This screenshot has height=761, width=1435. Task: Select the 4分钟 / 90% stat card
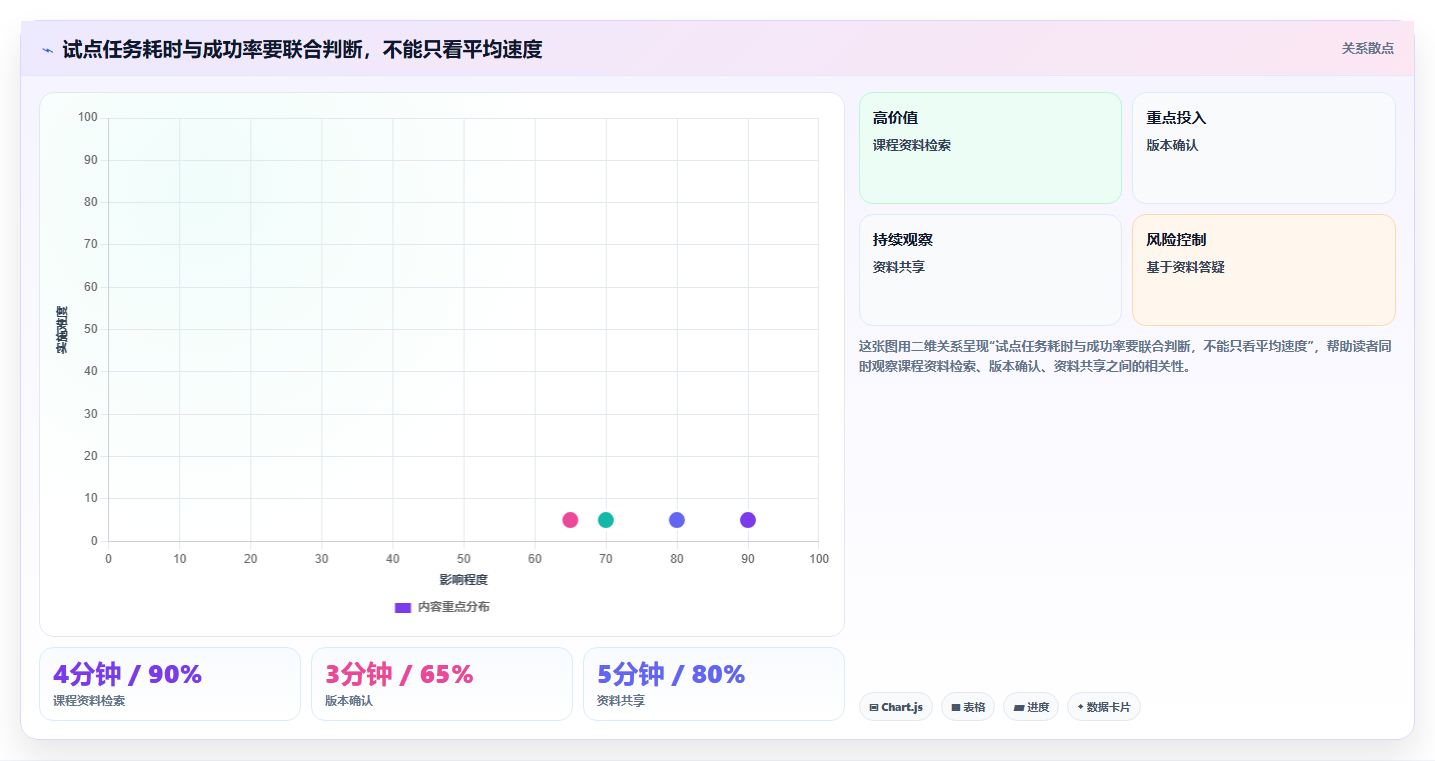pos(170,684)
